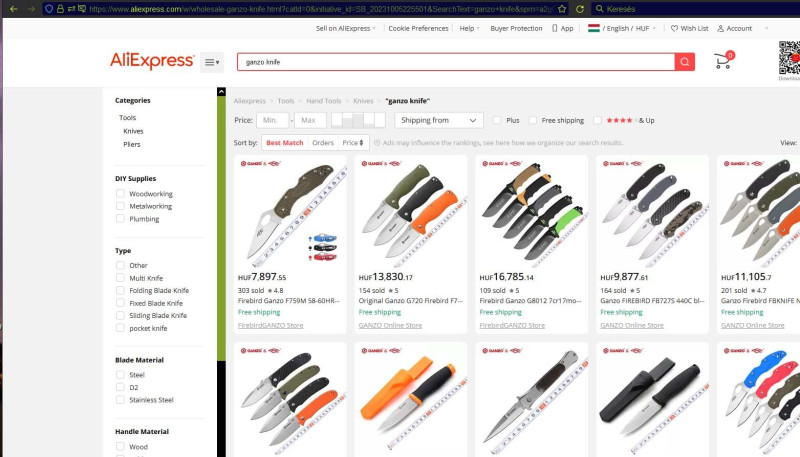800x457 pixels.
Task: Click the red search magnifier button
Action: [685, 62]
